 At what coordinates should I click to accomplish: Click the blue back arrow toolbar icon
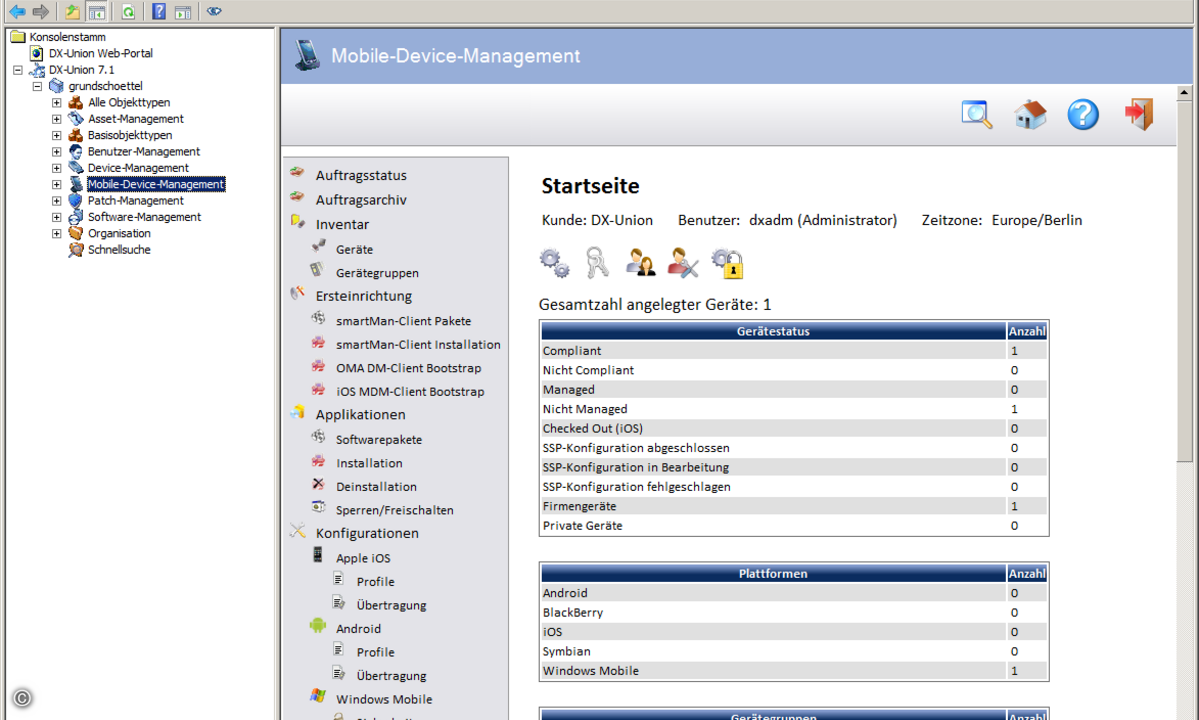click(17, 11)
